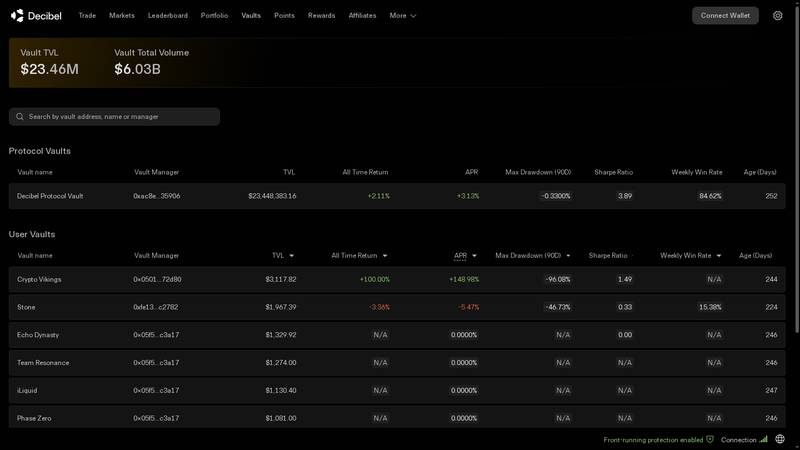
Task: Open the Points page
Action: tap(284, 16)
